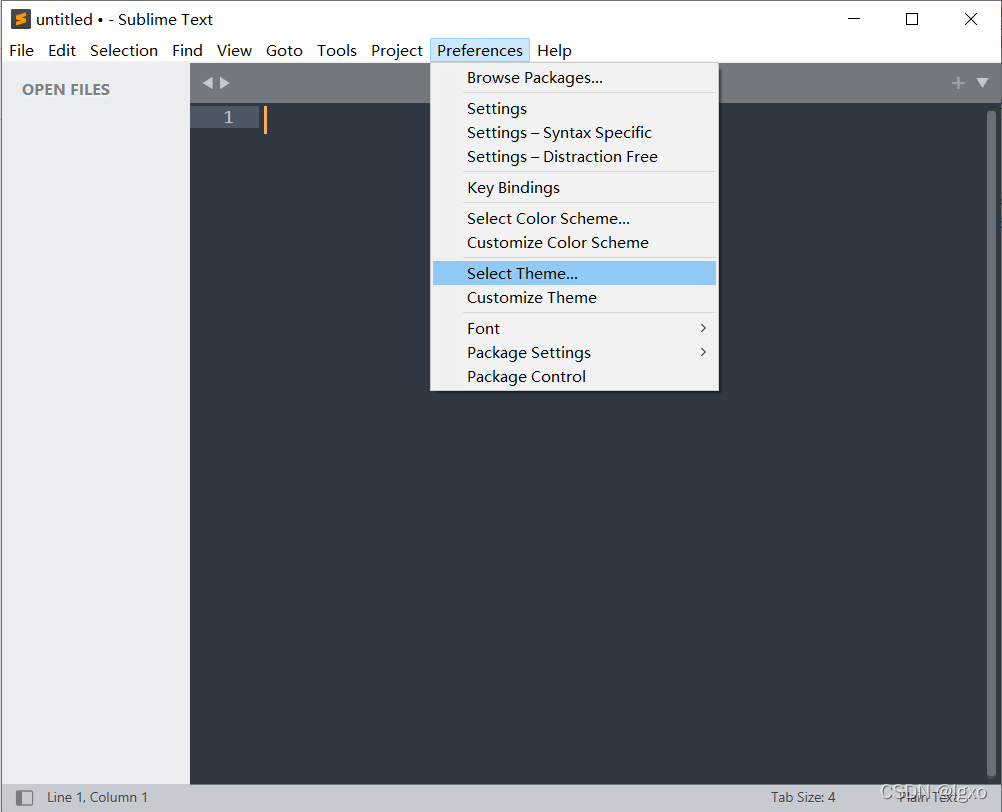Change the Plain Text syntax selector
This screenshot has height=812, width=1002.
click(929, 797)
